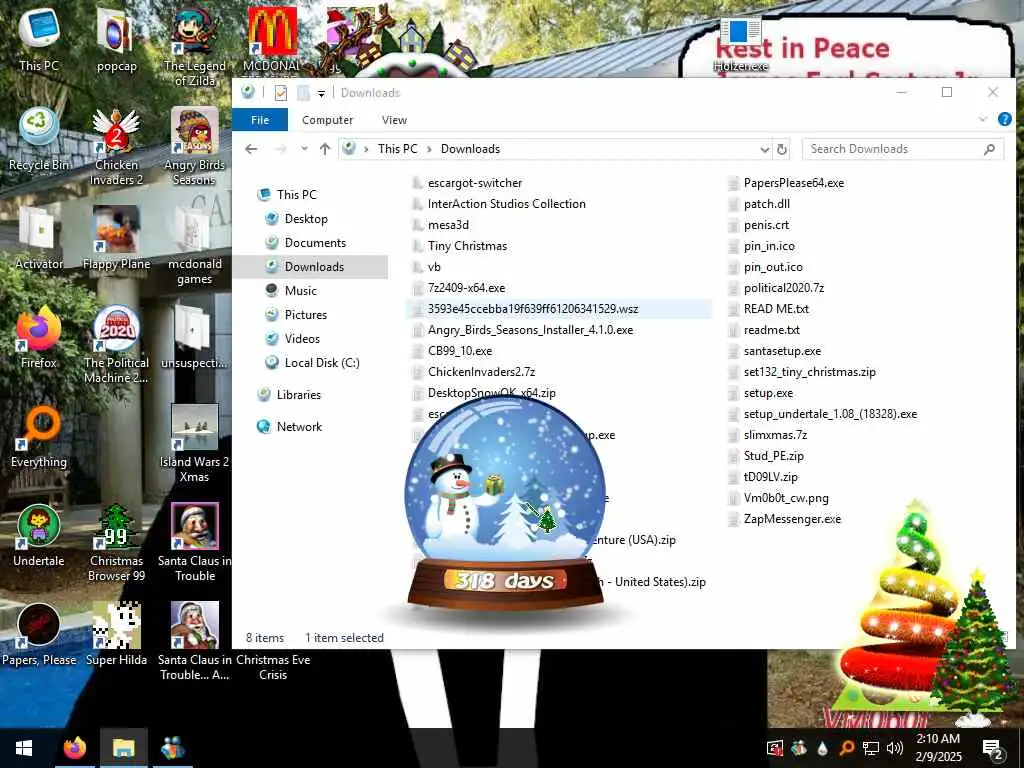Select Desktop in navigation pane
Viewport: 1024px width, 768px height.
[306, 219]
